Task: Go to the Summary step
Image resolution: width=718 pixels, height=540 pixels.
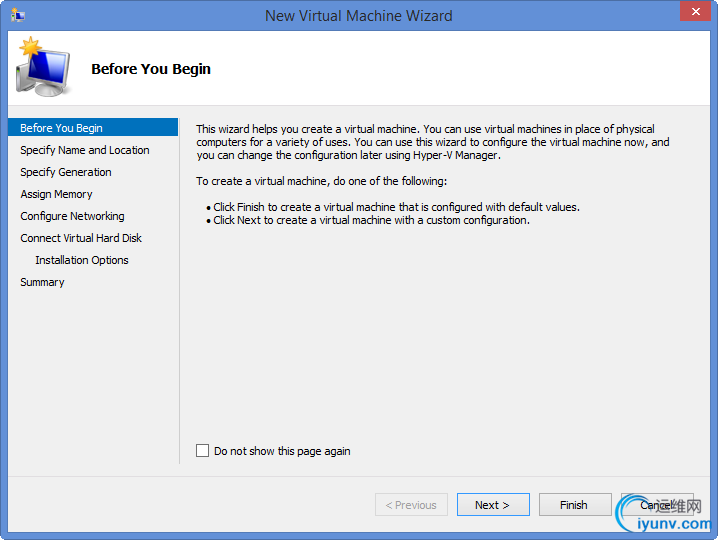Action: pos(42,282)
